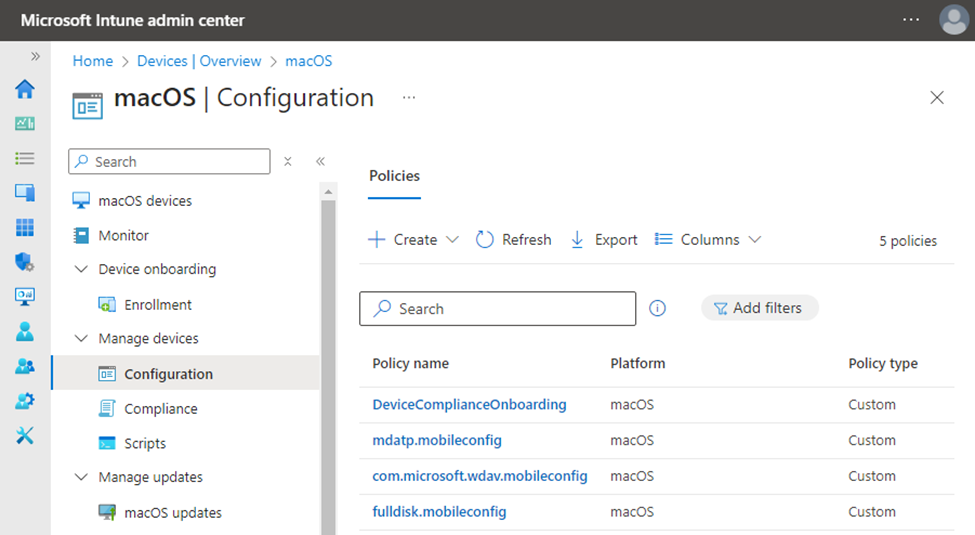Open the Columns dropdown
Viewport: 975px width, 535px height.
(708, 240)
